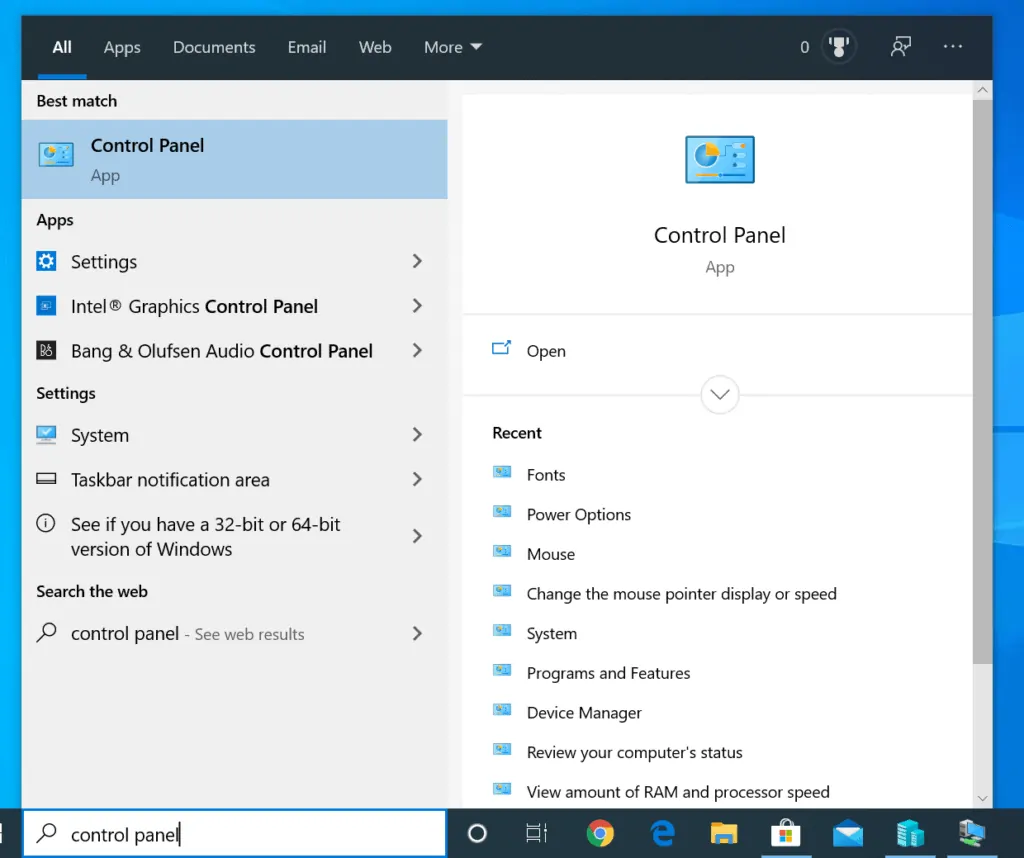Open Power Options from the Recent list
This screenshot has width=1024, height=858.
pyautogui.click(x=579, y=514)
